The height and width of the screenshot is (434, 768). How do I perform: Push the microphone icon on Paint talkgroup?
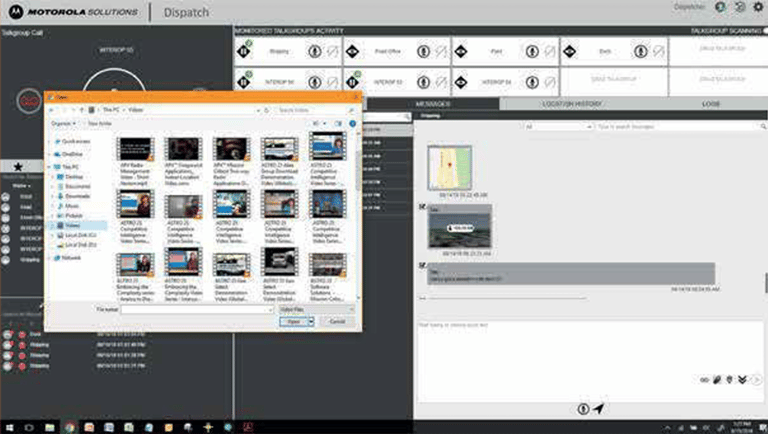point(532,51)
